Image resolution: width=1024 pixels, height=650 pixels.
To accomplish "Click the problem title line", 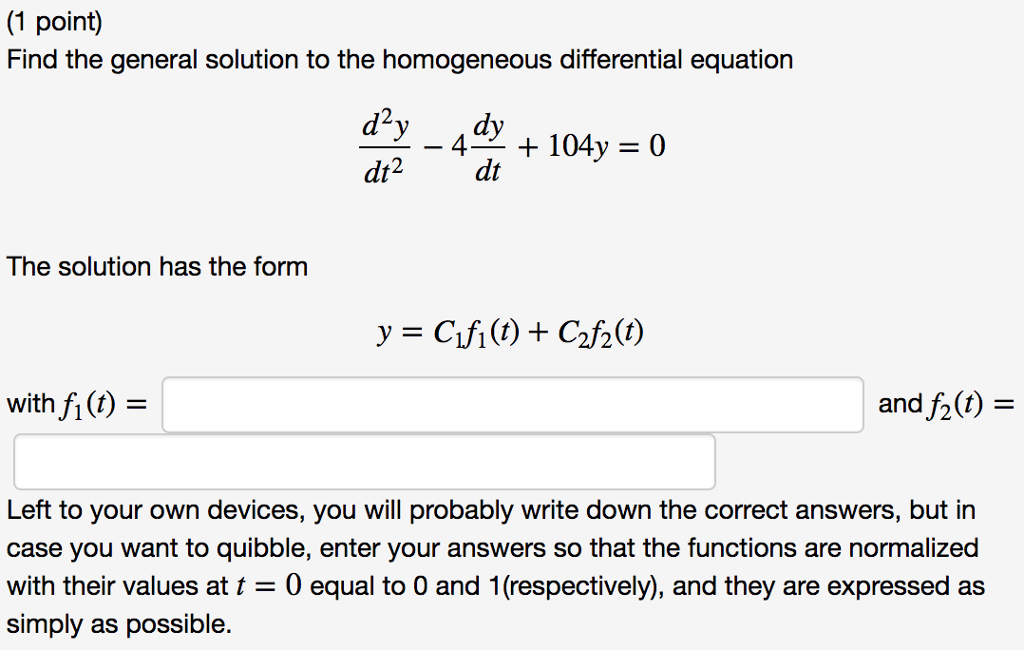I will [x=400, y=59].
